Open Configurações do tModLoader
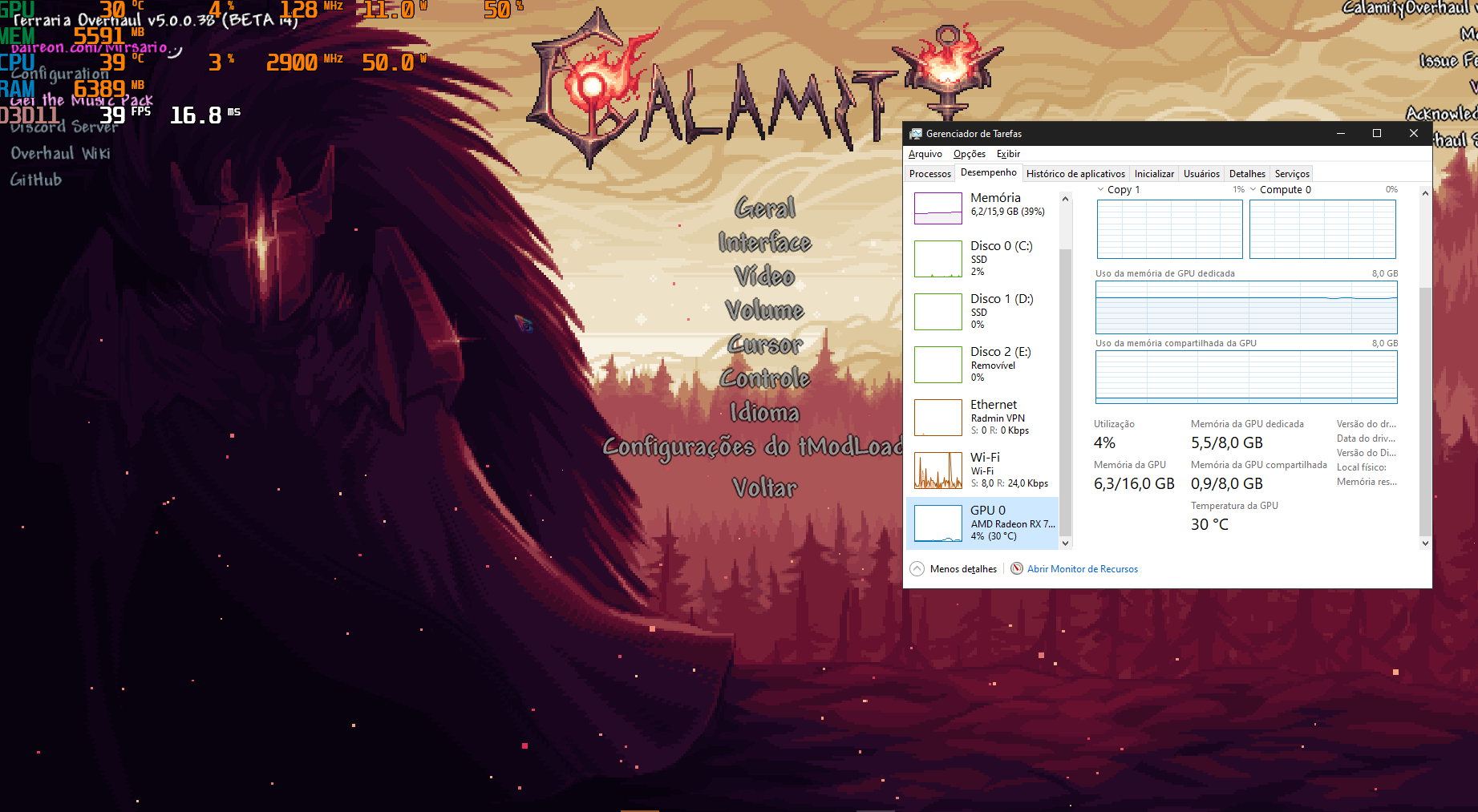The image size is (1478, 812). 753,447
